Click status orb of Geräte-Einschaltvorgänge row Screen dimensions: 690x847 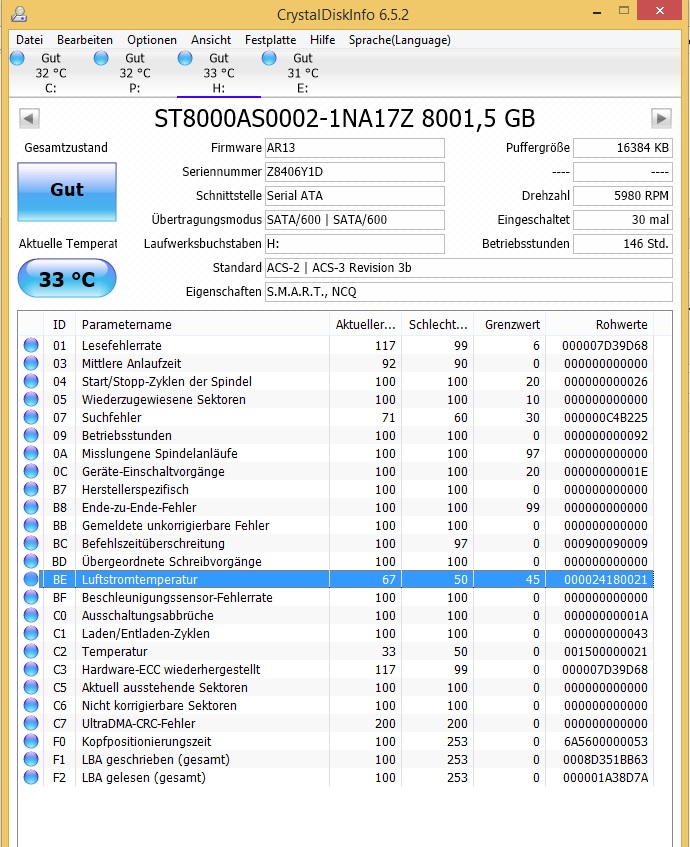(x=31, y=471)
